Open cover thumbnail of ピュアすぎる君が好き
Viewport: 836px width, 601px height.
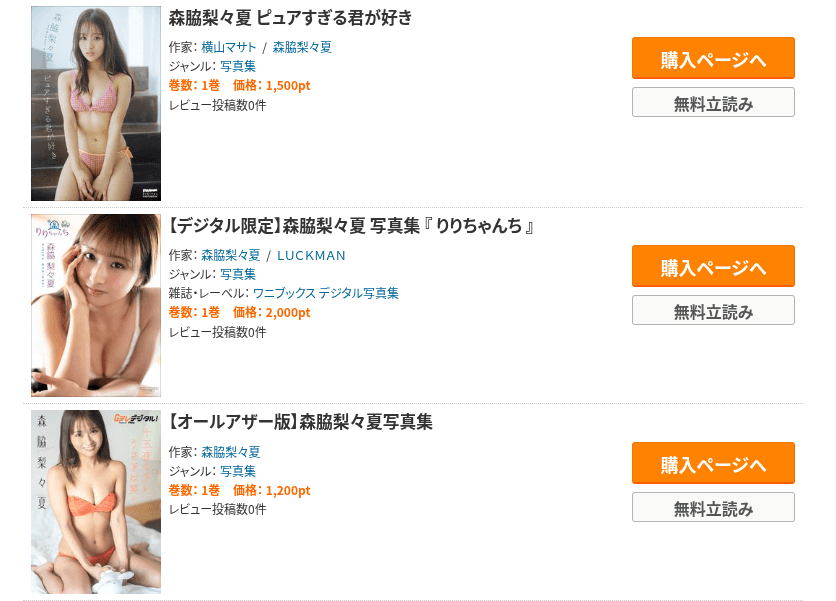click(x=96, y=103)
